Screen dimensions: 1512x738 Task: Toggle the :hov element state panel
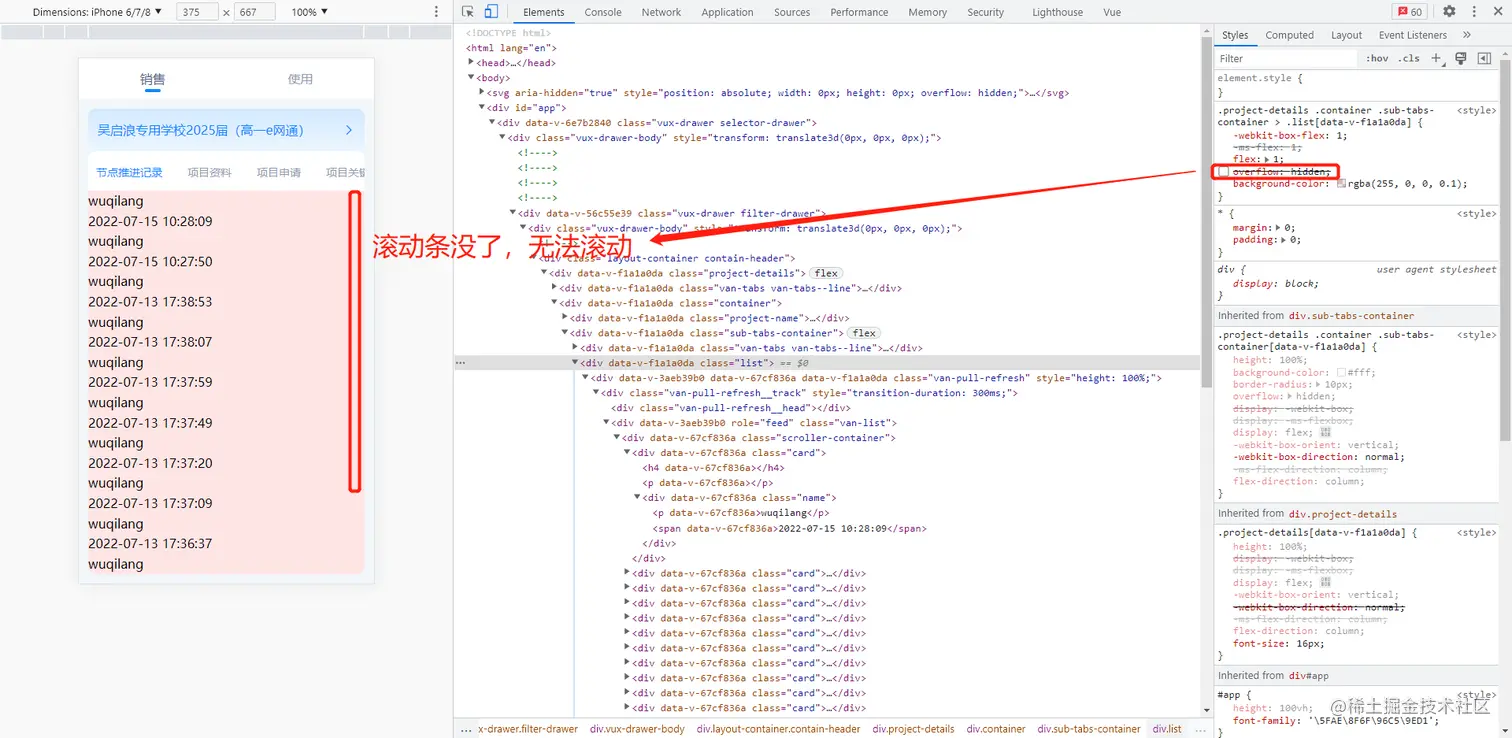pos(1377,59)
